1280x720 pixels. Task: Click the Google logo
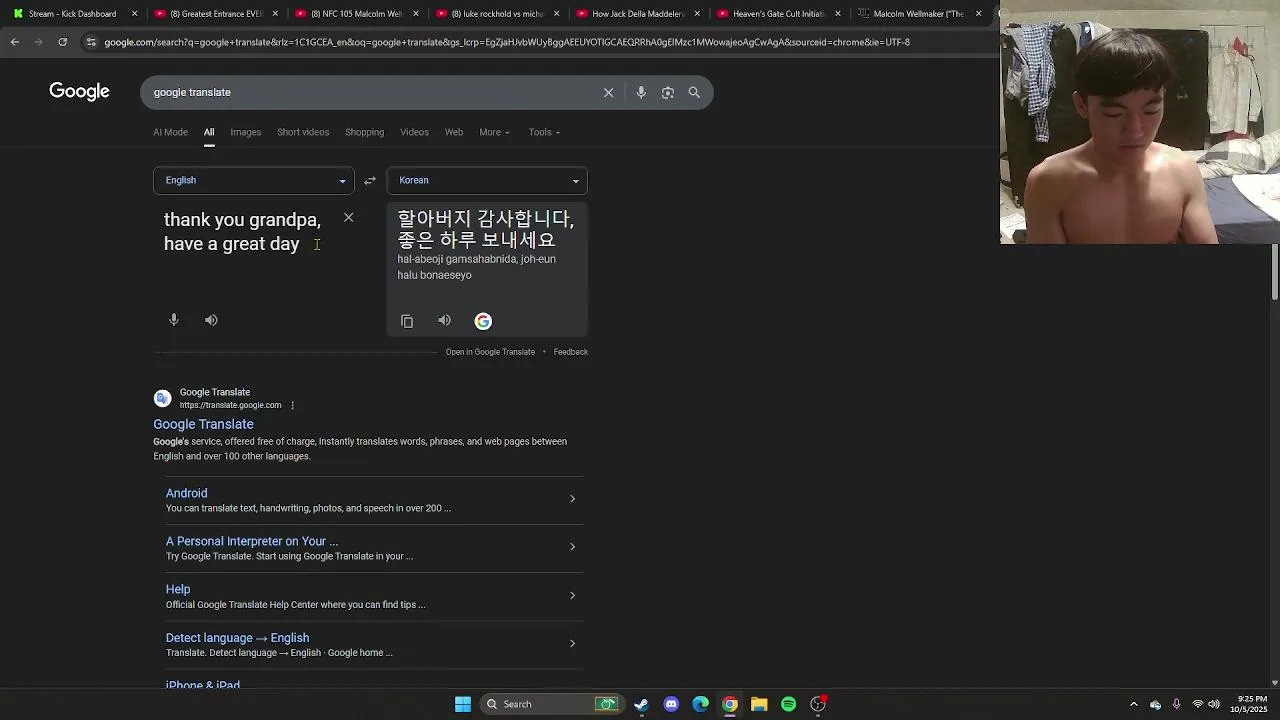(79, 92)
